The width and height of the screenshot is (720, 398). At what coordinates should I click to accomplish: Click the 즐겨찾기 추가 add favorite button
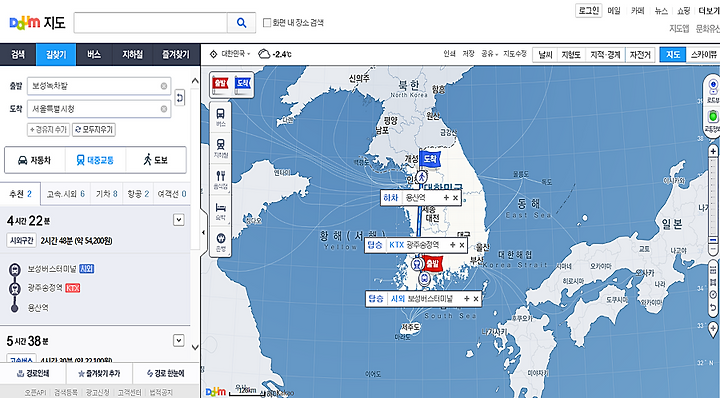(99, 373)
